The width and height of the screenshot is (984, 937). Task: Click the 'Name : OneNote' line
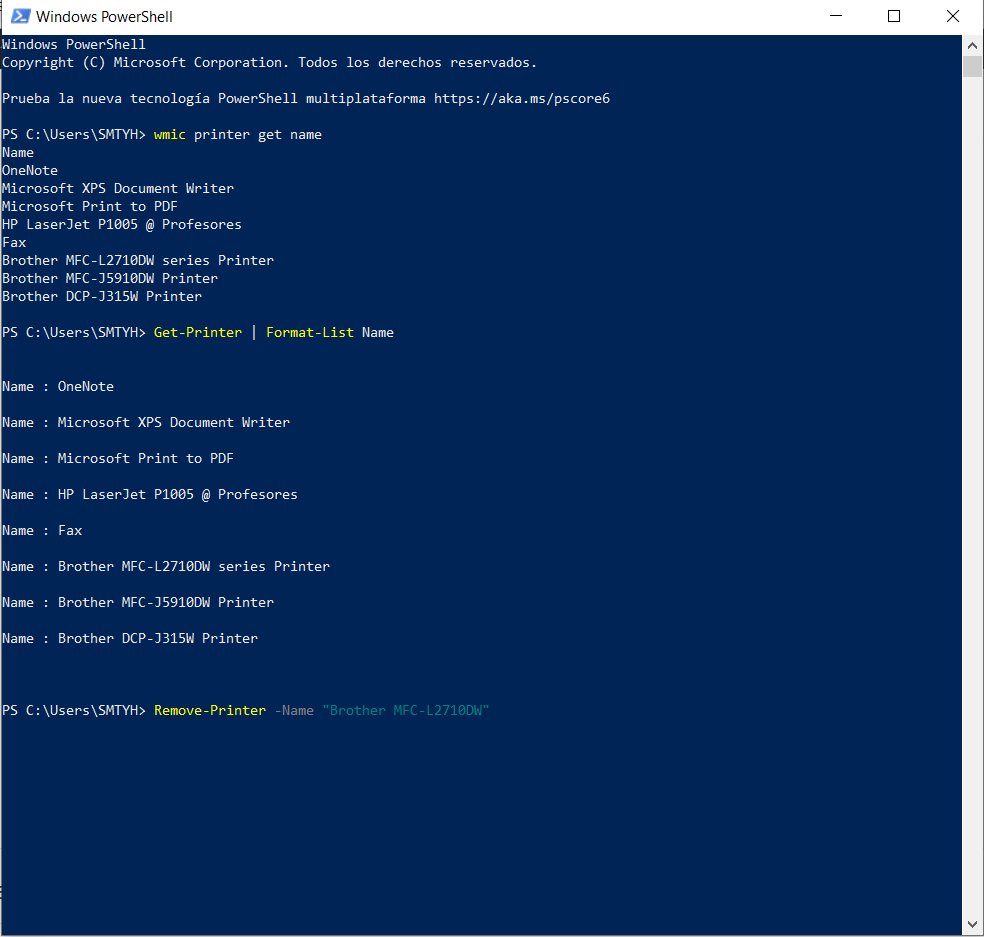coord(58,387)
